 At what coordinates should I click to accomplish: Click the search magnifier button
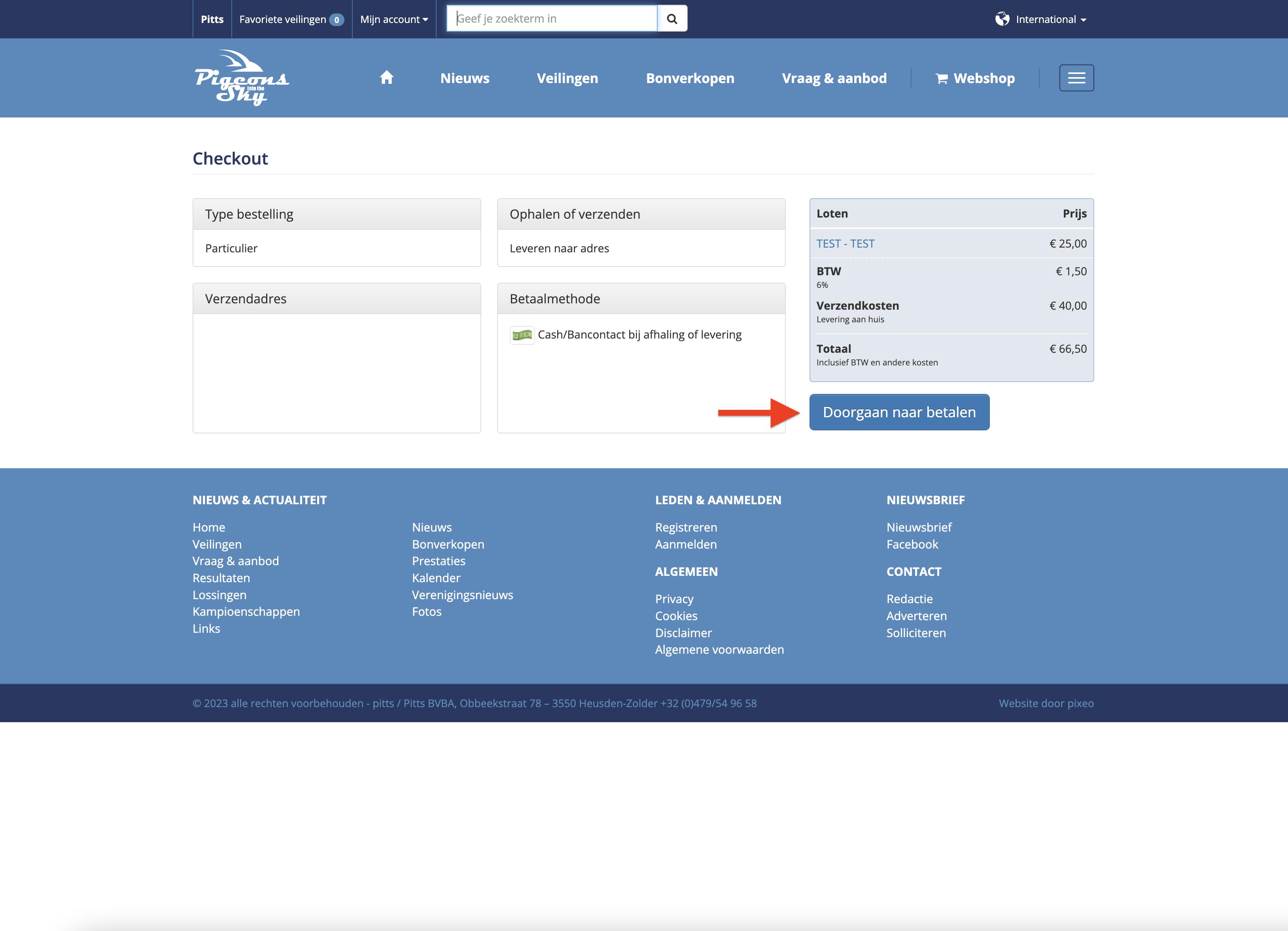[672, 19]
